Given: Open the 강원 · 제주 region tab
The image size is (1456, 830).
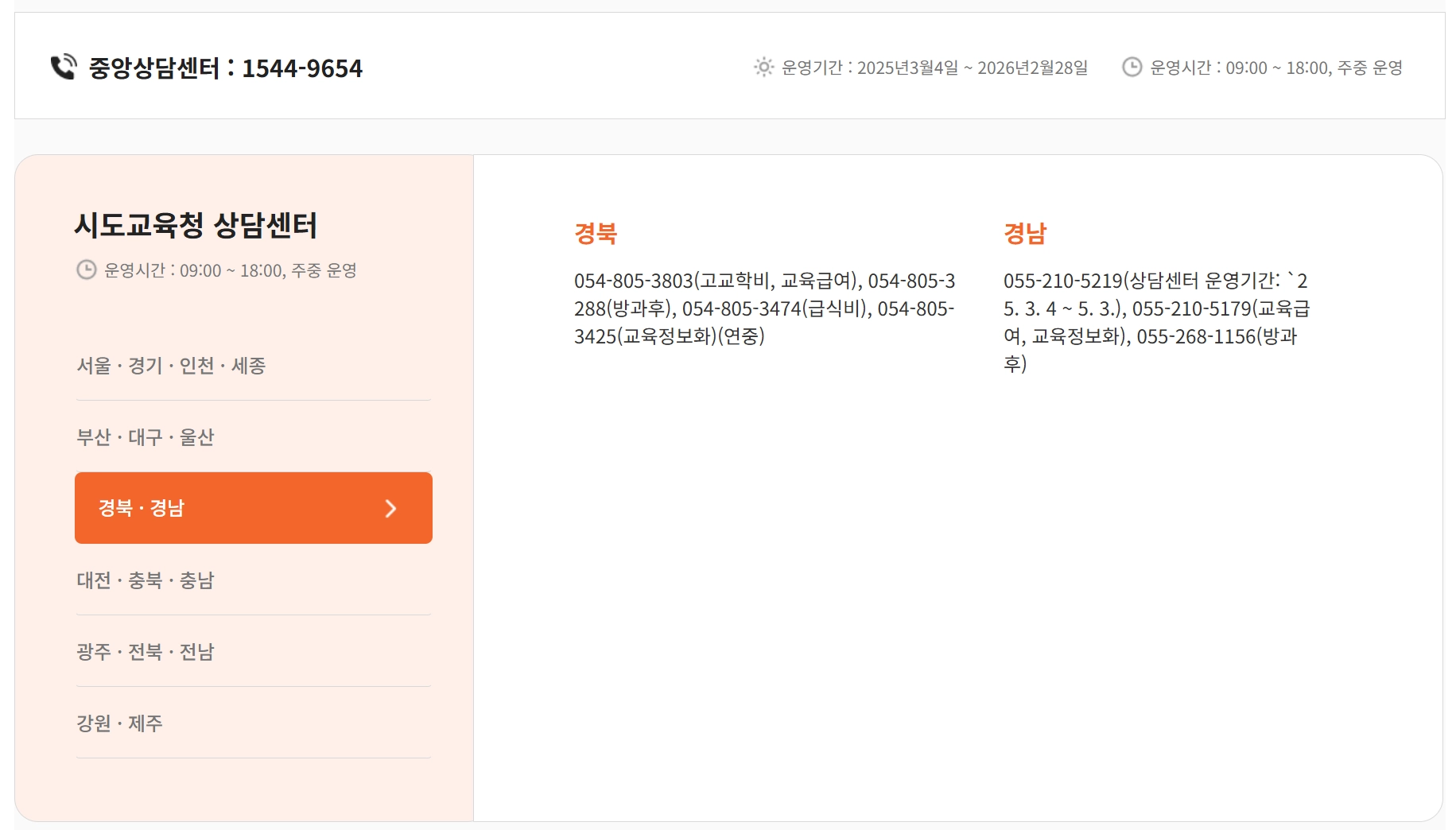Looking at the screenshot, I should [x=254, y=723].
